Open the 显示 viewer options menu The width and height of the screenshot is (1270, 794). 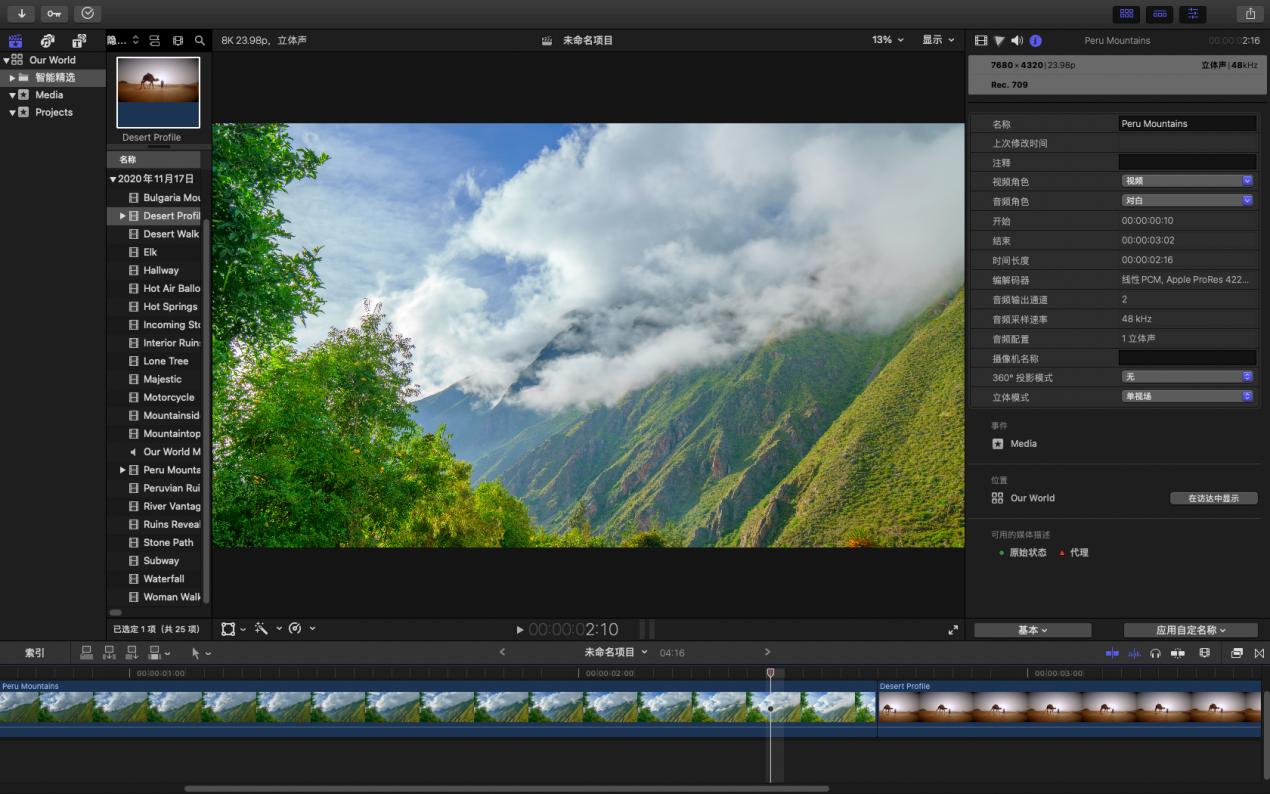(937, 40)
